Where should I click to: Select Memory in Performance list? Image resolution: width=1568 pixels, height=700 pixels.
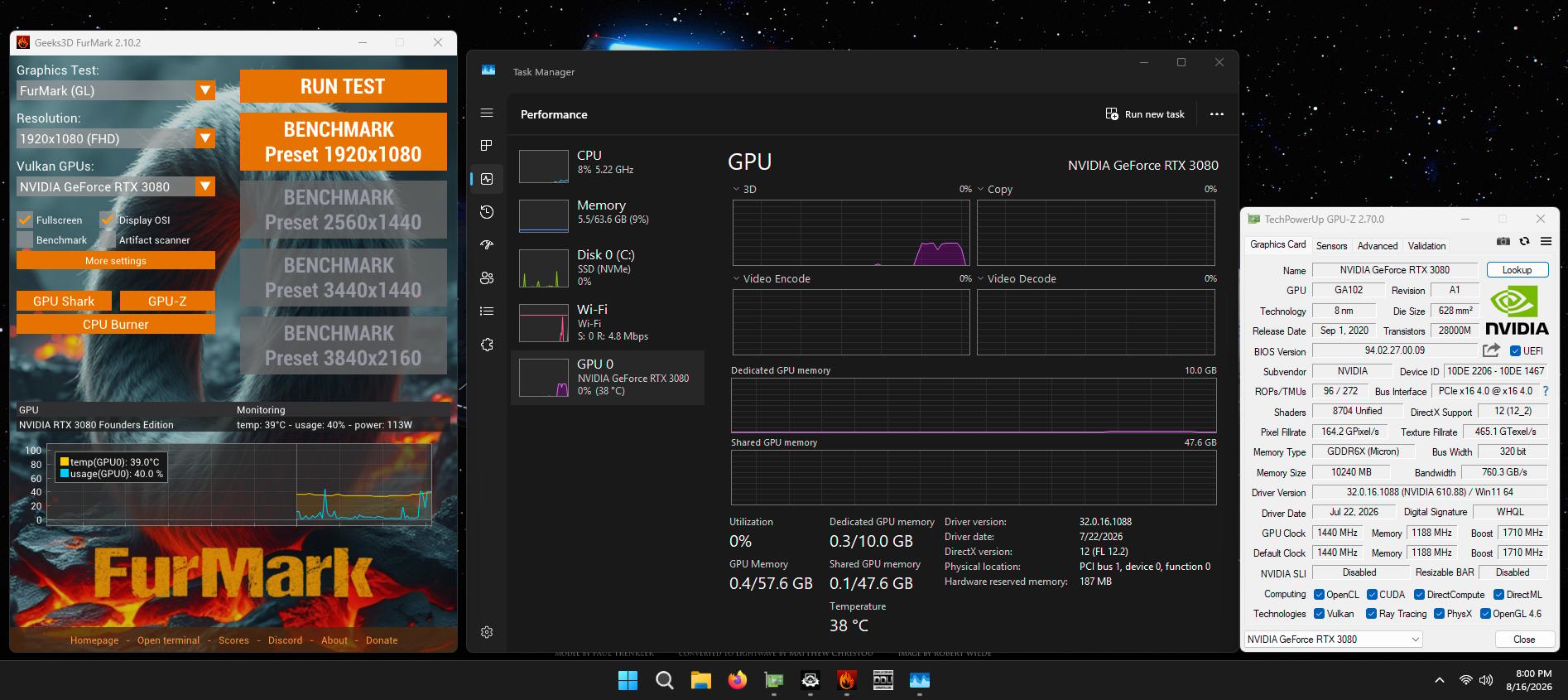point(608,215)
